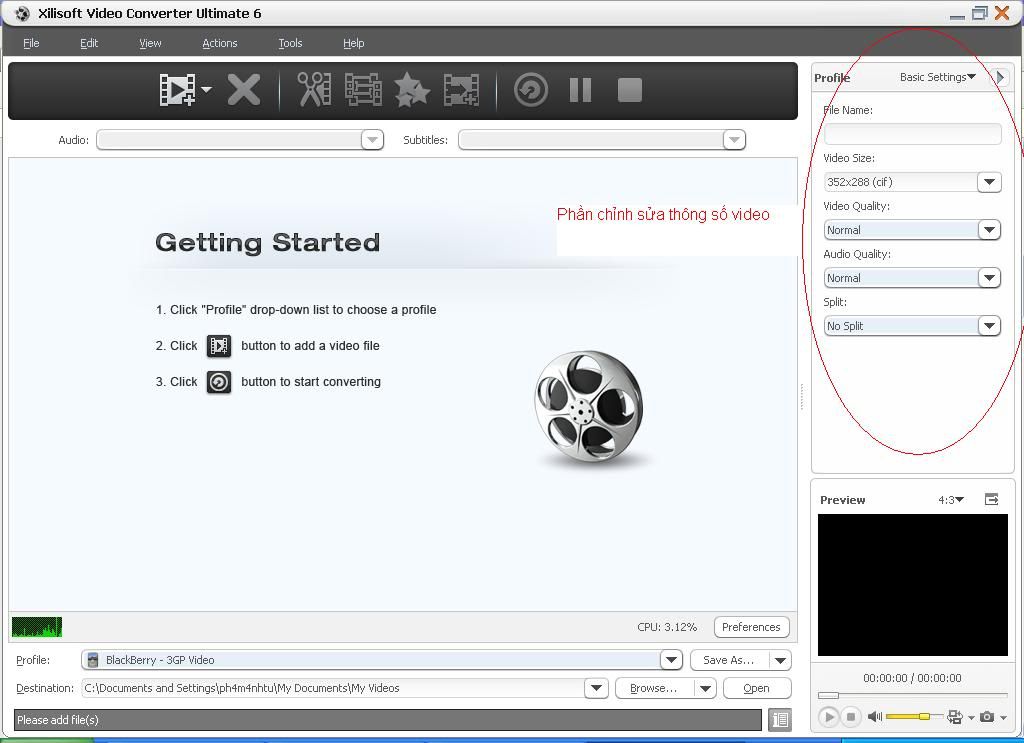
Task: Expand the Video Quality dropdown
Action: click(x=989, y=230)
